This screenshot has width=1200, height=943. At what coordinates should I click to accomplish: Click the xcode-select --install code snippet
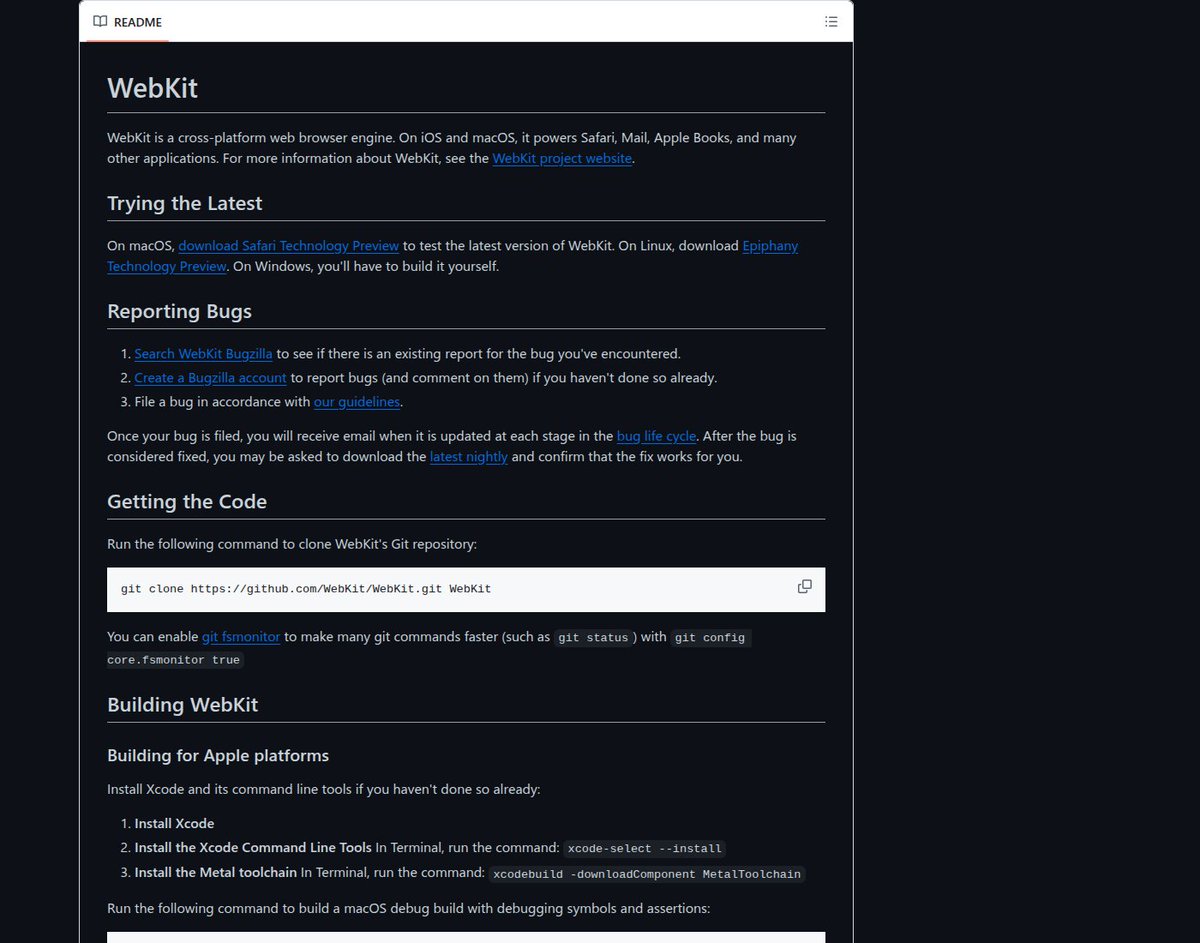click(644, 849)
